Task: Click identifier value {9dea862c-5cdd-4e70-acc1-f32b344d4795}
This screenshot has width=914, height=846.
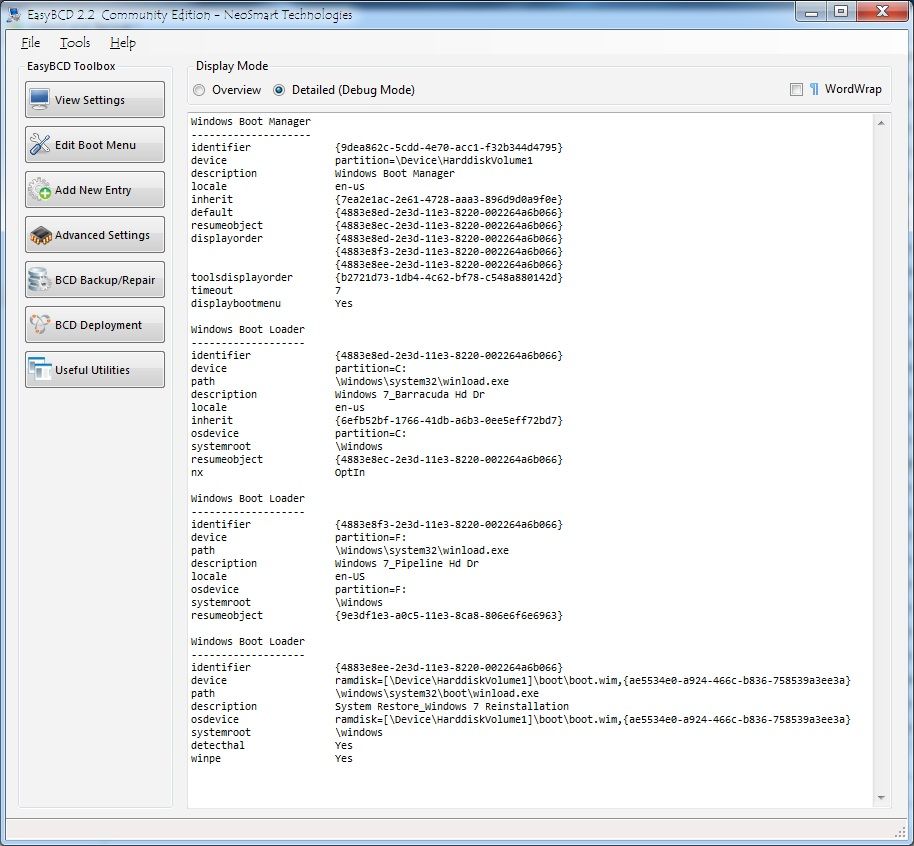Action: (449, 148)
